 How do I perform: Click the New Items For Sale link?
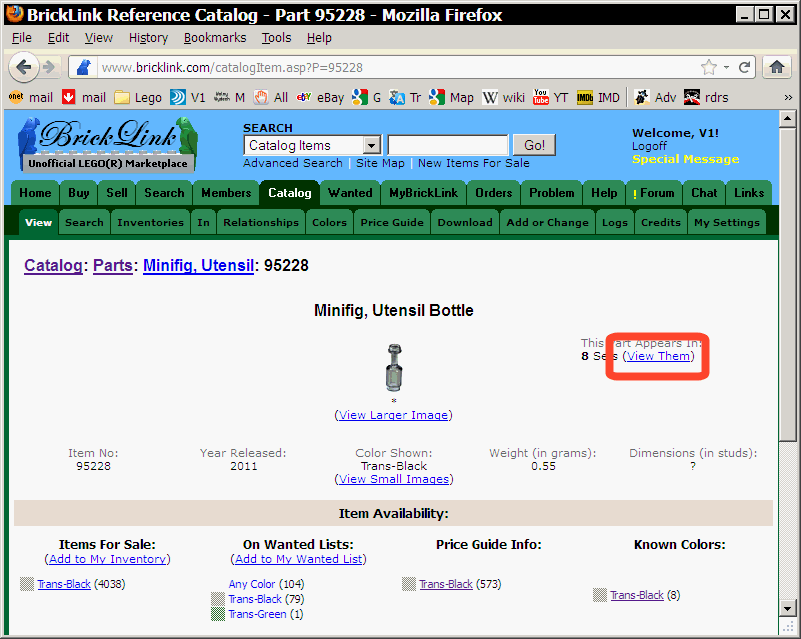click(x=474, y=163)
